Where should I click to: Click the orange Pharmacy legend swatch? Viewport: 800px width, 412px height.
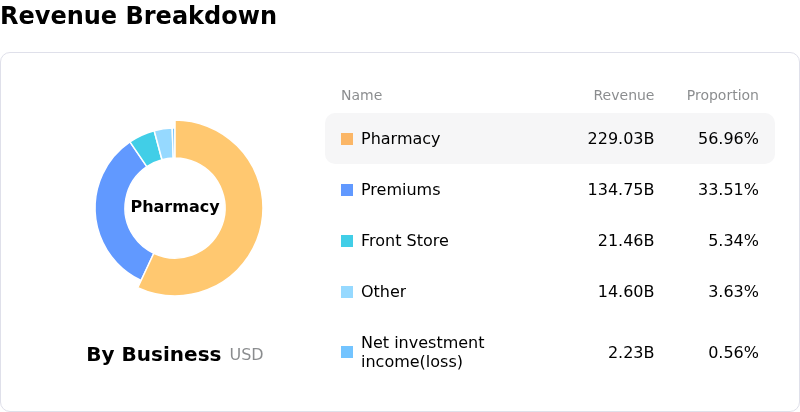(347, 139)
